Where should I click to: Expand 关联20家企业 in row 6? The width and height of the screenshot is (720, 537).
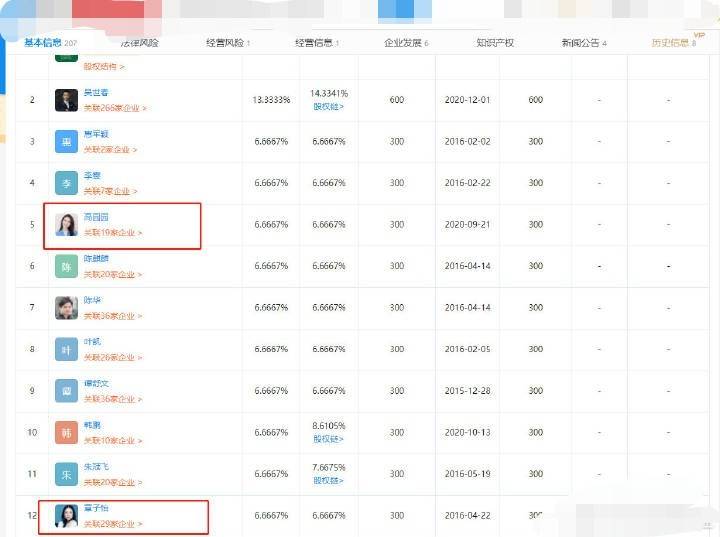point(112,274)
